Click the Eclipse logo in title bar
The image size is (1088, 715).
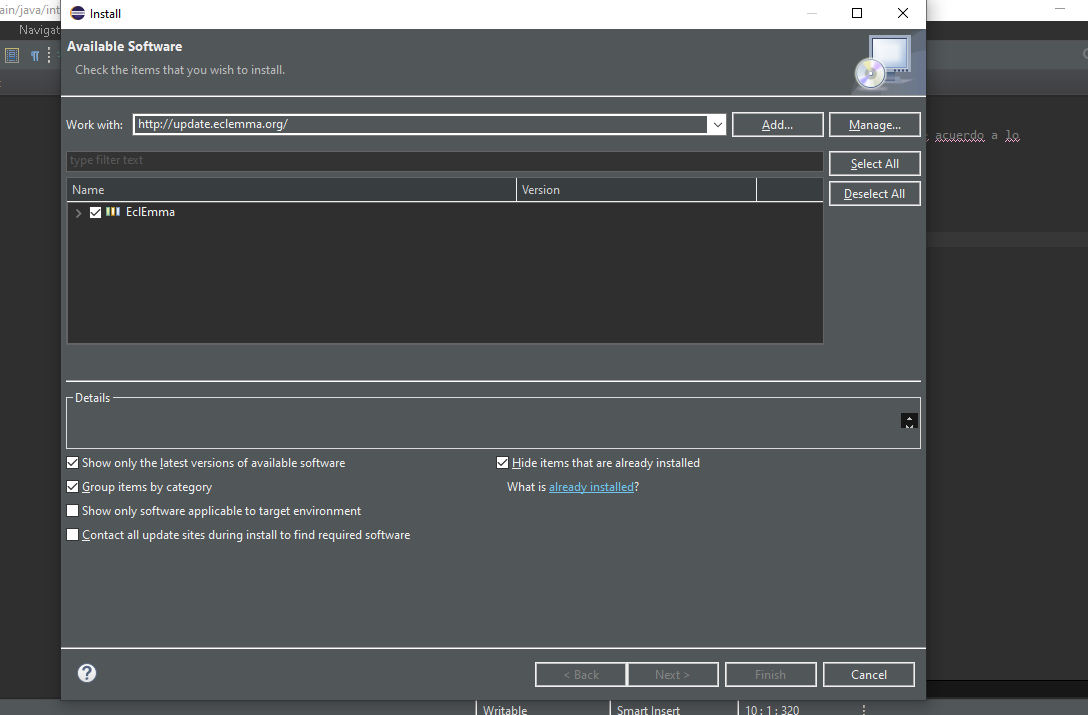tap(78, 14)
